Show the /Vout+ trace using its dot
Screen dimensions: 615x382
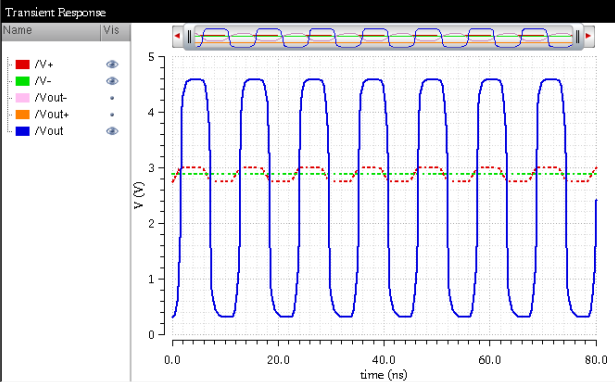[112, 115]
